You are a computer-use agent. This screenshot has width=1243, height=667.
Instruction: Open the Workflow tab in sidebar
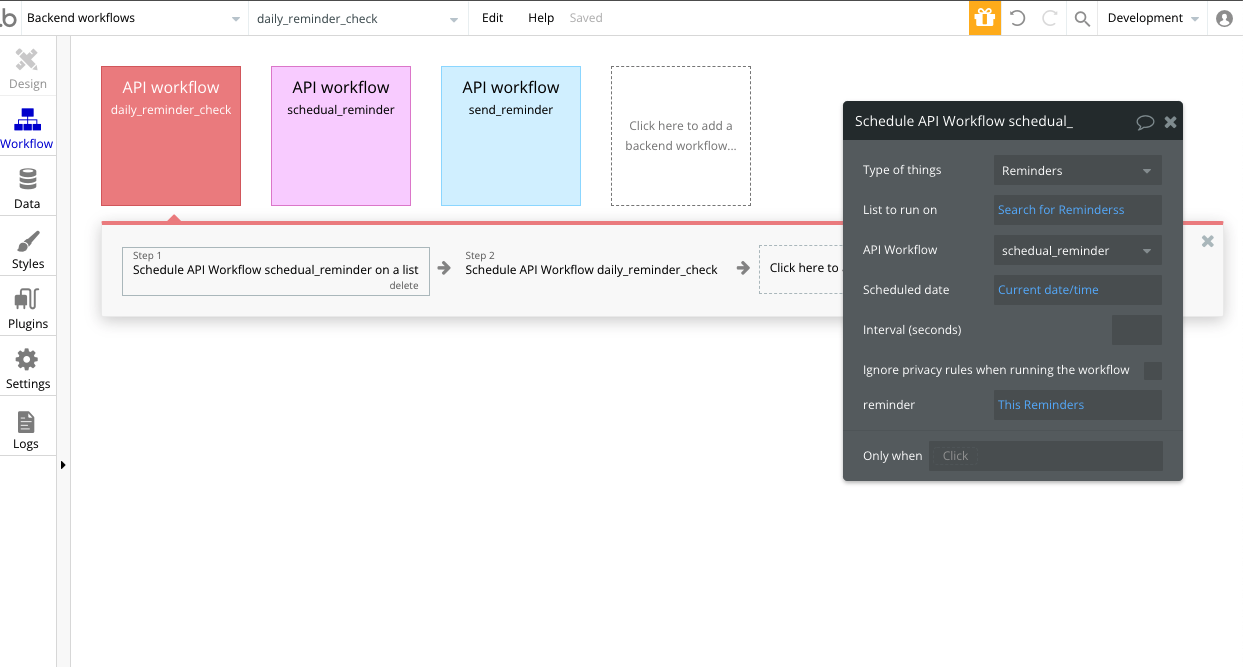tap(27, 128)
